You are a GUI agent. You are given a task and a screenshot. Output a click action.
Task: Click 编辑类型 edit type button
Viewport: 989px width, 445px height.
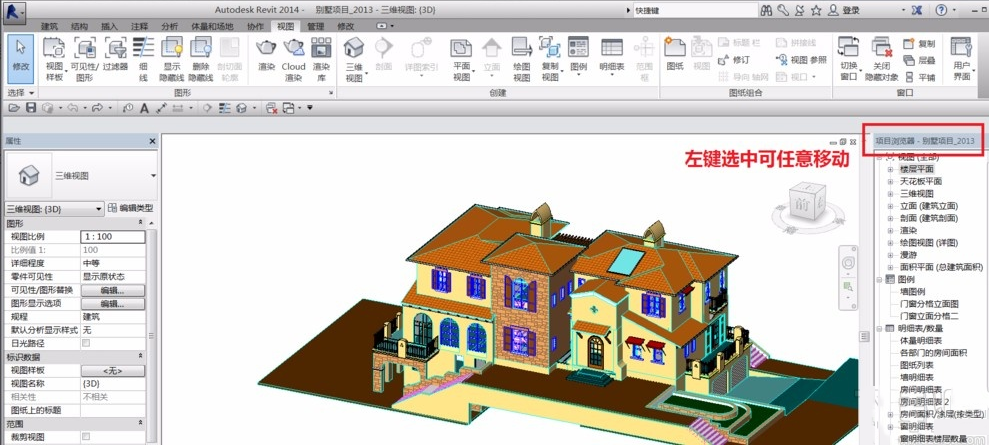pos(131,208)
